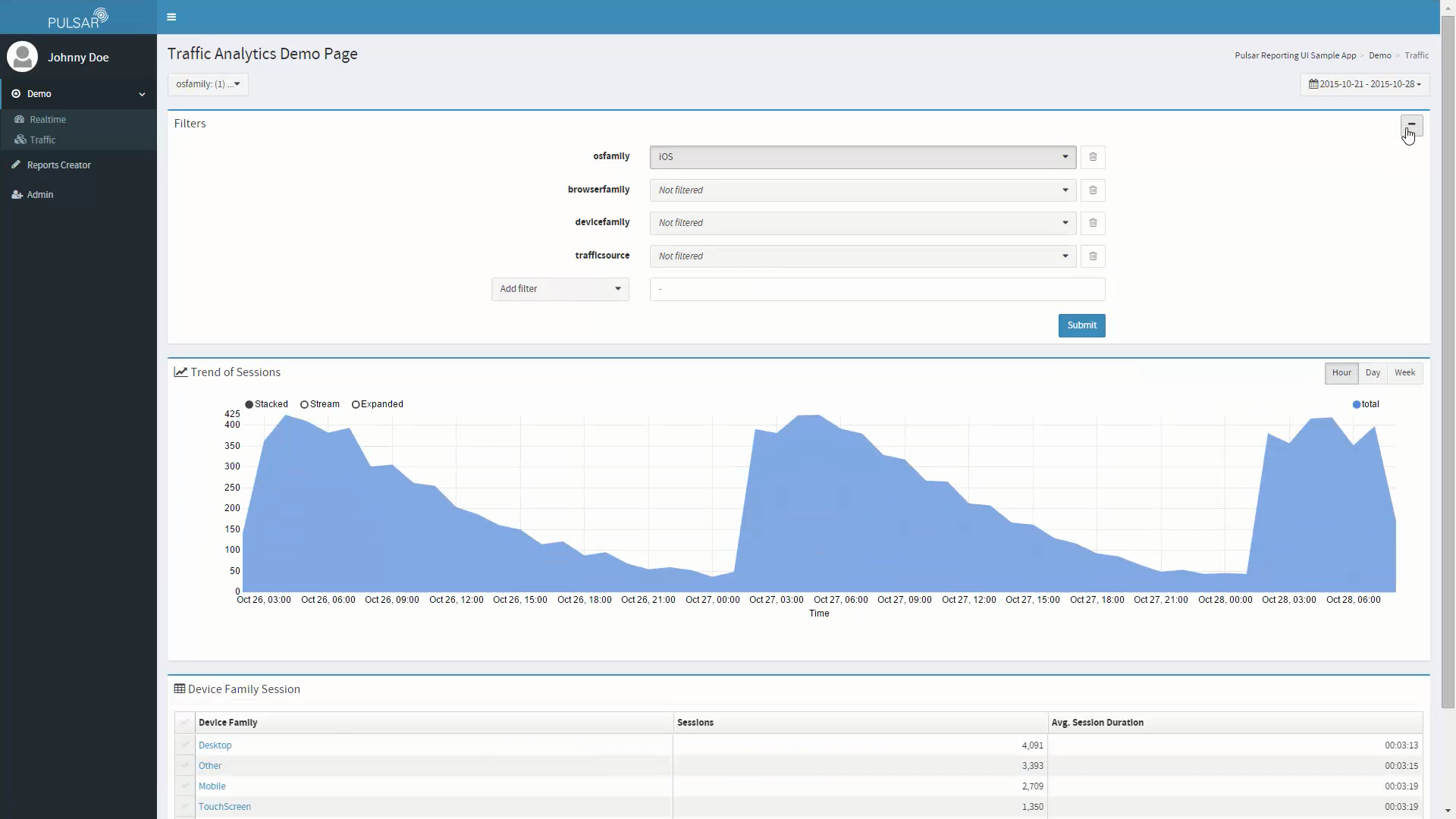The height and width of the screenshot is (819, 1456).
Task: Open the Traffic page in sidebar
Action: tap(42, 140)
